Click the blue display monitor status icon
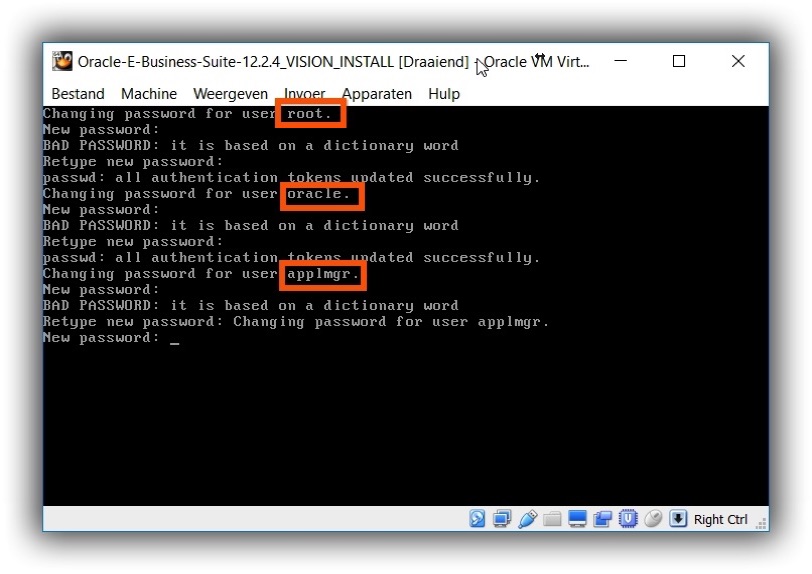Screen dimensions: 812x574 [577, 519]
